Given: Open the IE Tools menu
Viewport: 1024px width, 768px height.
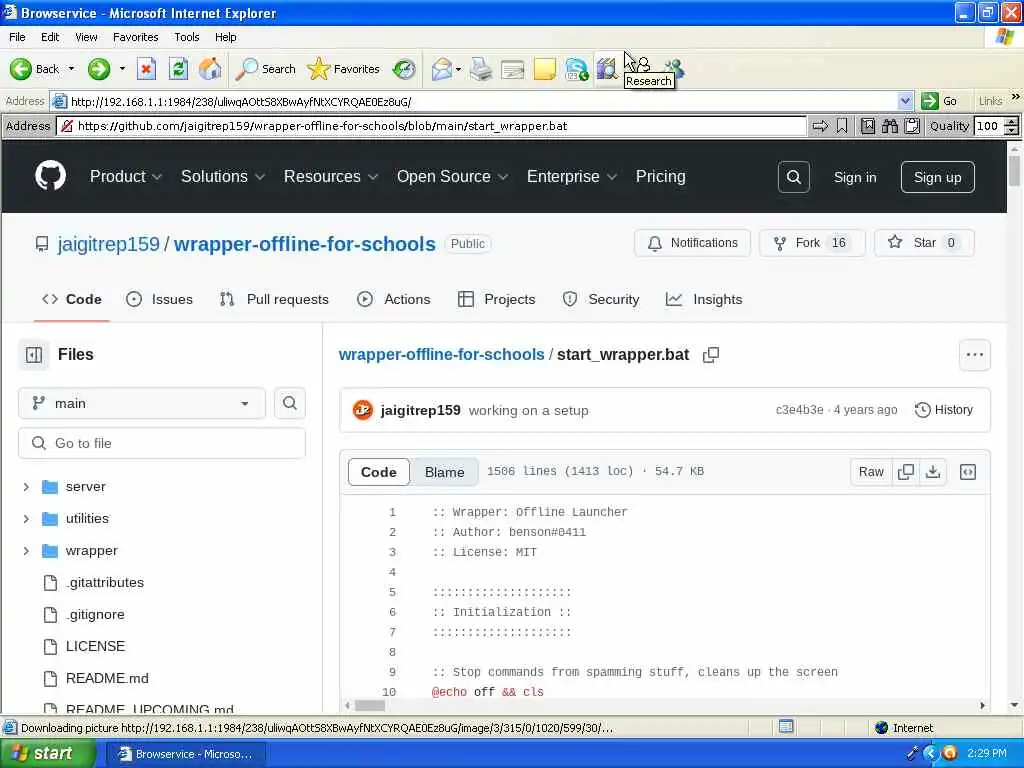Looking at the screenshot, I should coord(186,37).
